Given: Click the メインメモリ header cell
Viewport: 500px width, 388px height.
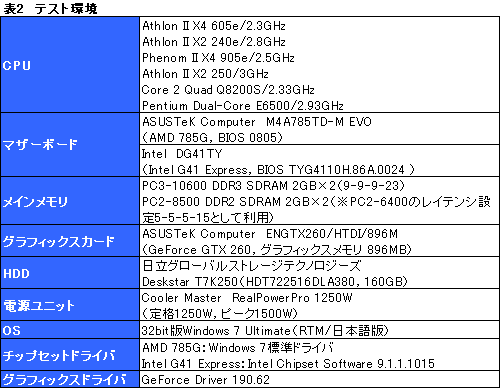Looking at the screenshot, I should tap(70, 201).
